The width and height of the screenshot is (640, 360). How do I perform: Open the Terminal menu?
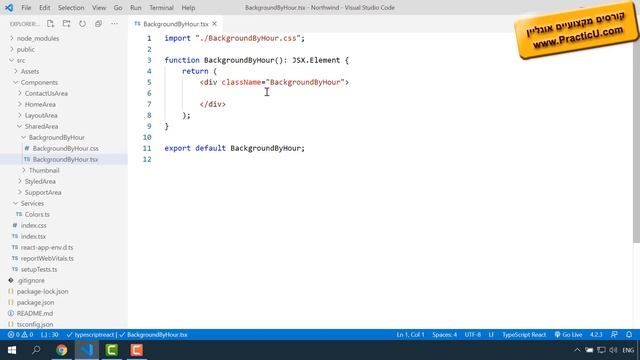pyautogui.click(x=161, y=7)
